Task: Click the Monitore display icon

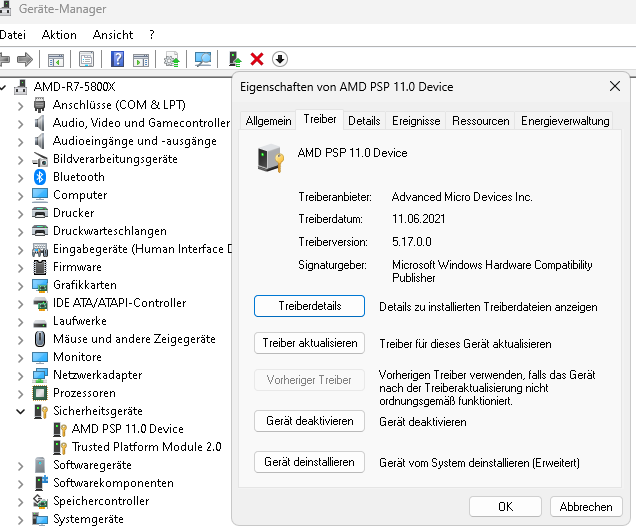Action: 40,357
